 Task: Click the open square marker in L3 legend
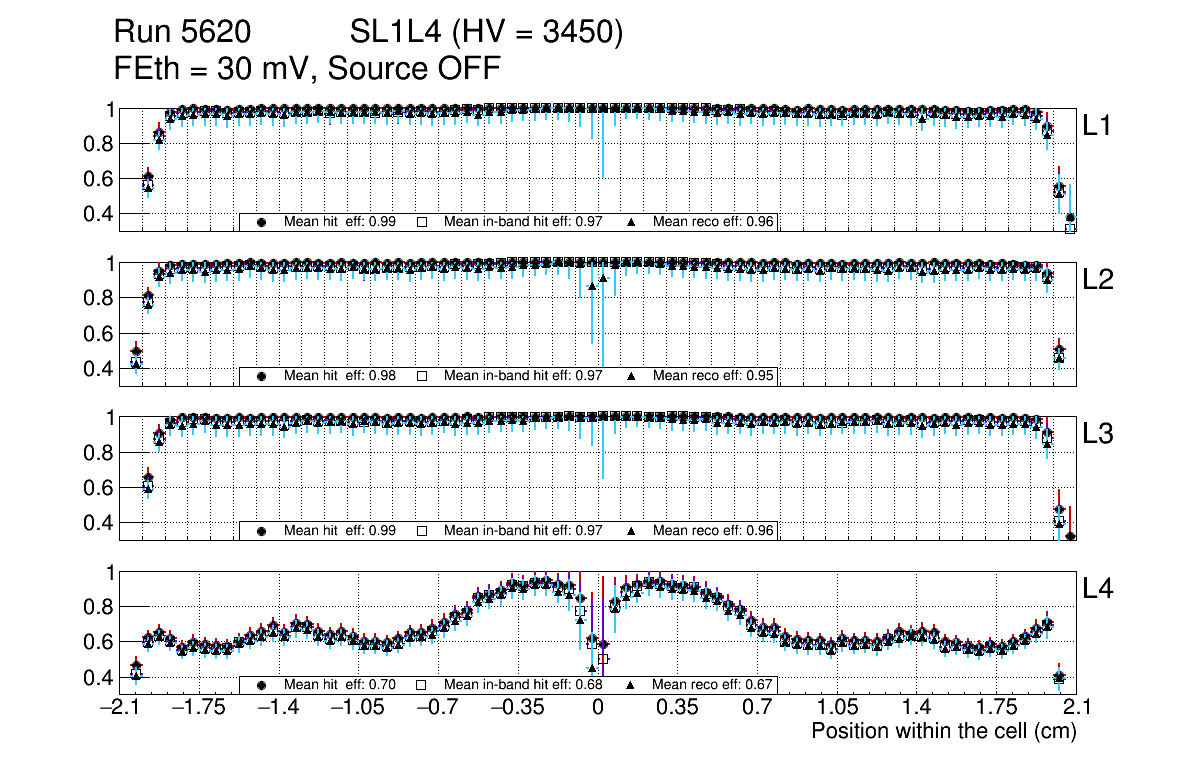(x=421, y=531)
